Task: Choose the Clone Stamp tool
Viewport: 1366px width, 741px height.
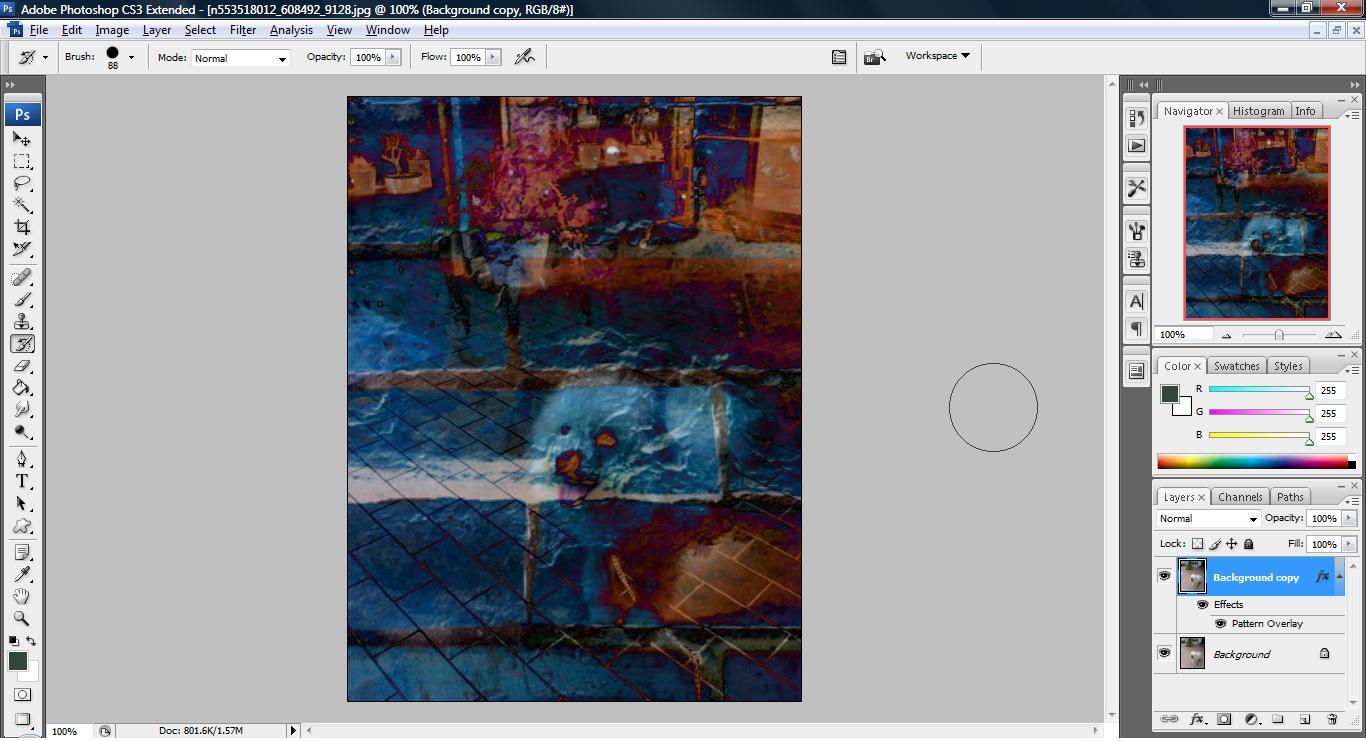Action: tap(22, 322)
